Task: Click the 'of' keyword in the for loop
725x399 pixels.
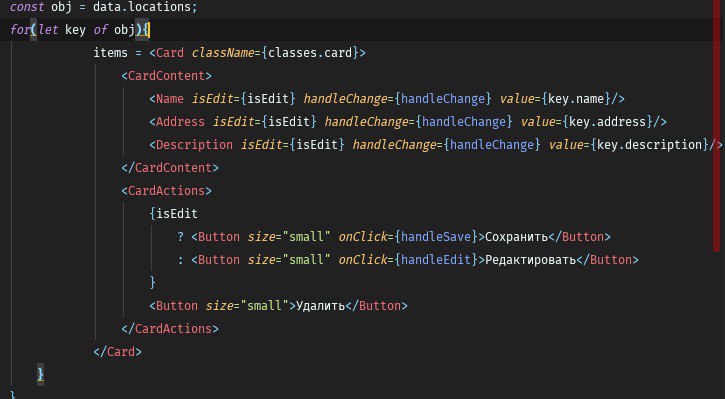Action: 100,30
